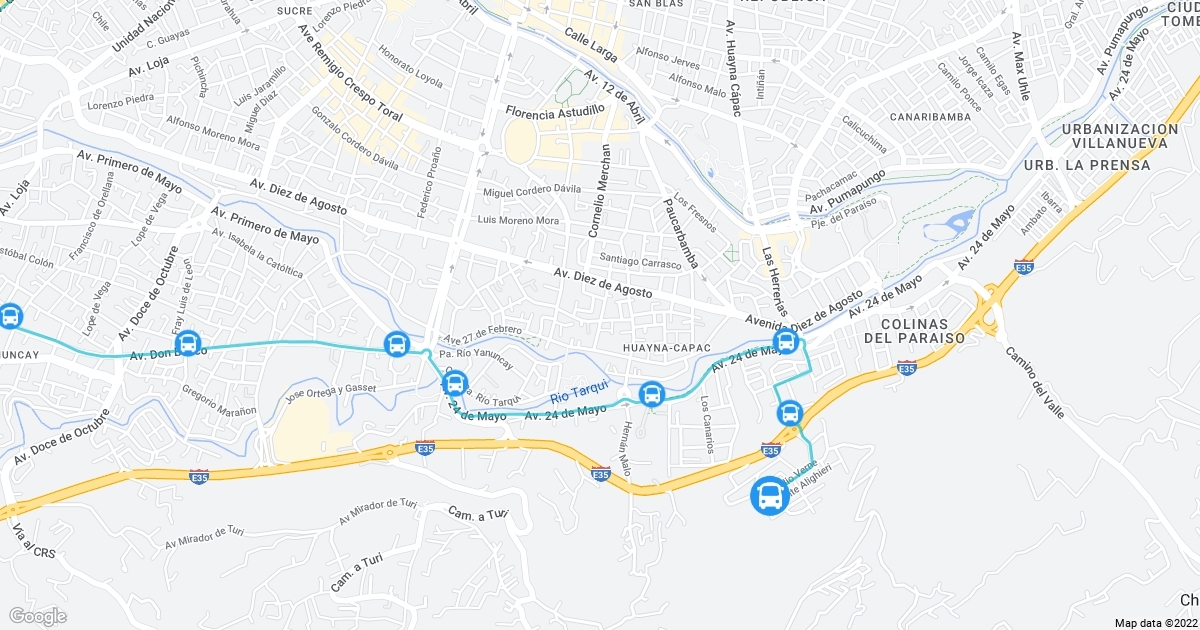Click the E35 shield near Hernán Malo street
Image resolution: width=1200 pixels, height=630 pixels.
(x=600, y=474)
